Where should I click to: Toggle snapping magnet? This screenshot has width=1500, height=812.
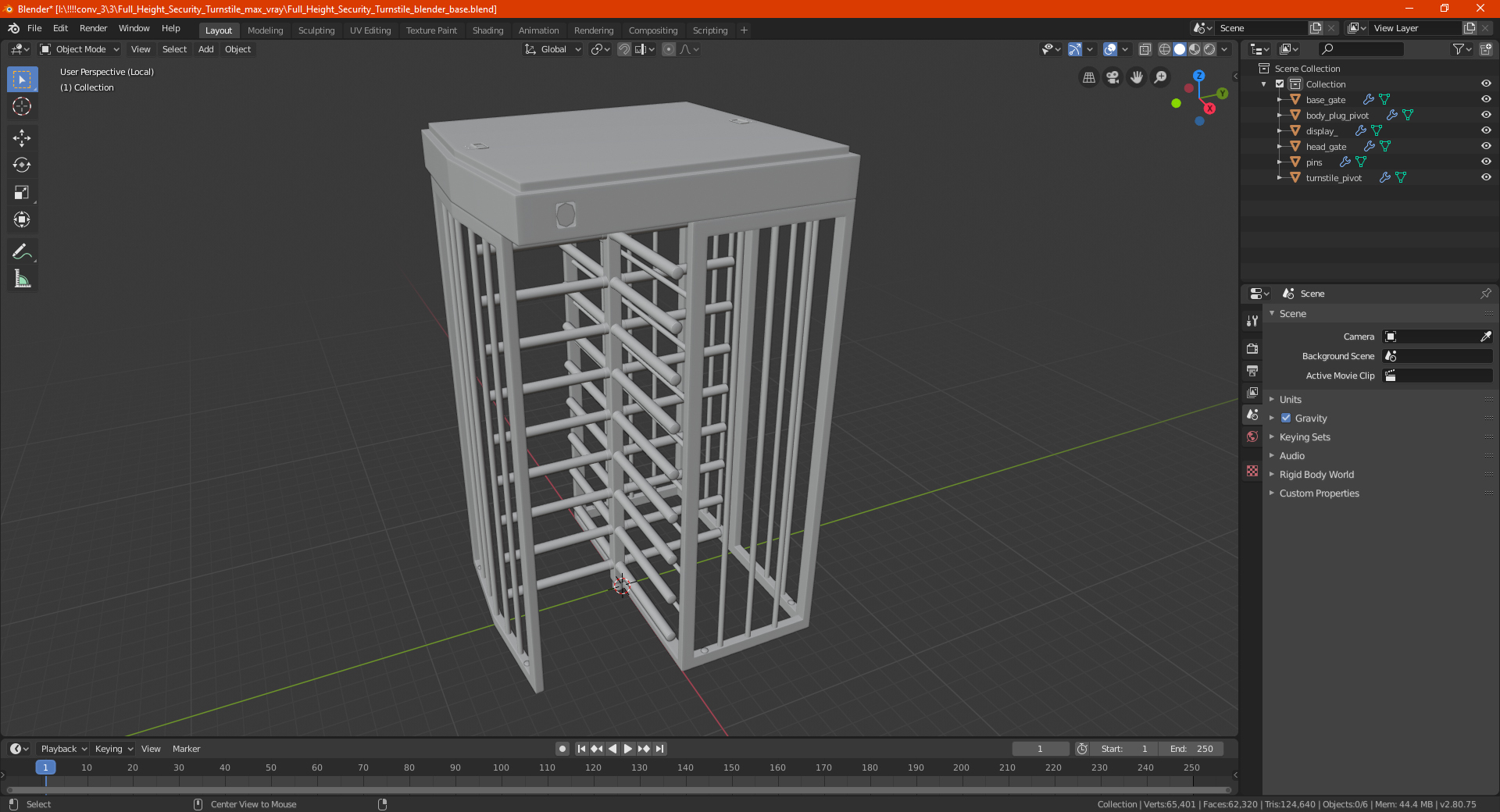(x=624, y=49)
